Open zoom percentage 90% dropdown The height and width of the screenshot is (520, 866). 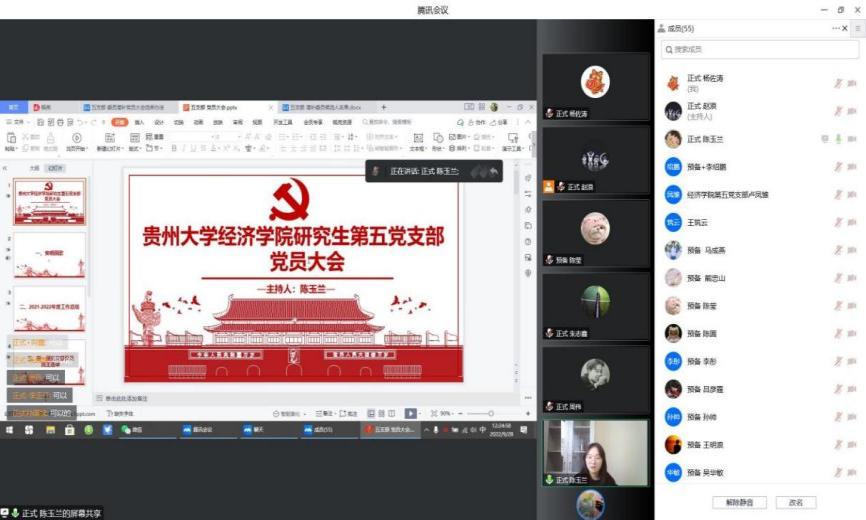pos(445,413)
